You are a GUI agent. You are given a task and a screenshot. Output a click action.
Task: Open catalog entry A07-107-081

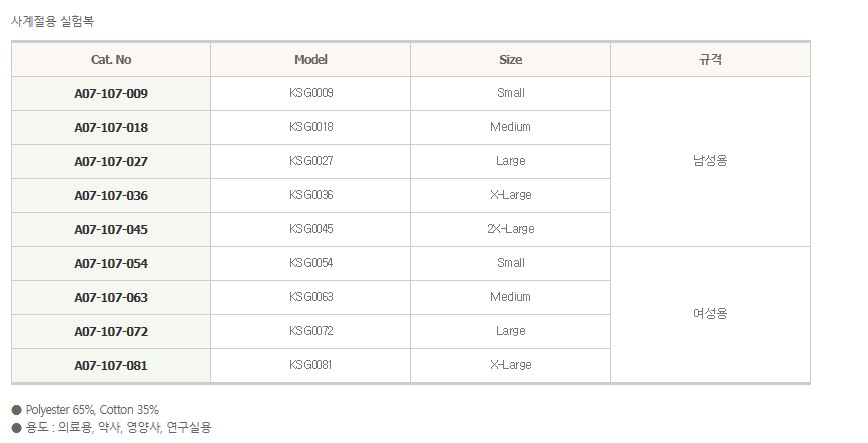pyautogui.click(x=111, y=366)
